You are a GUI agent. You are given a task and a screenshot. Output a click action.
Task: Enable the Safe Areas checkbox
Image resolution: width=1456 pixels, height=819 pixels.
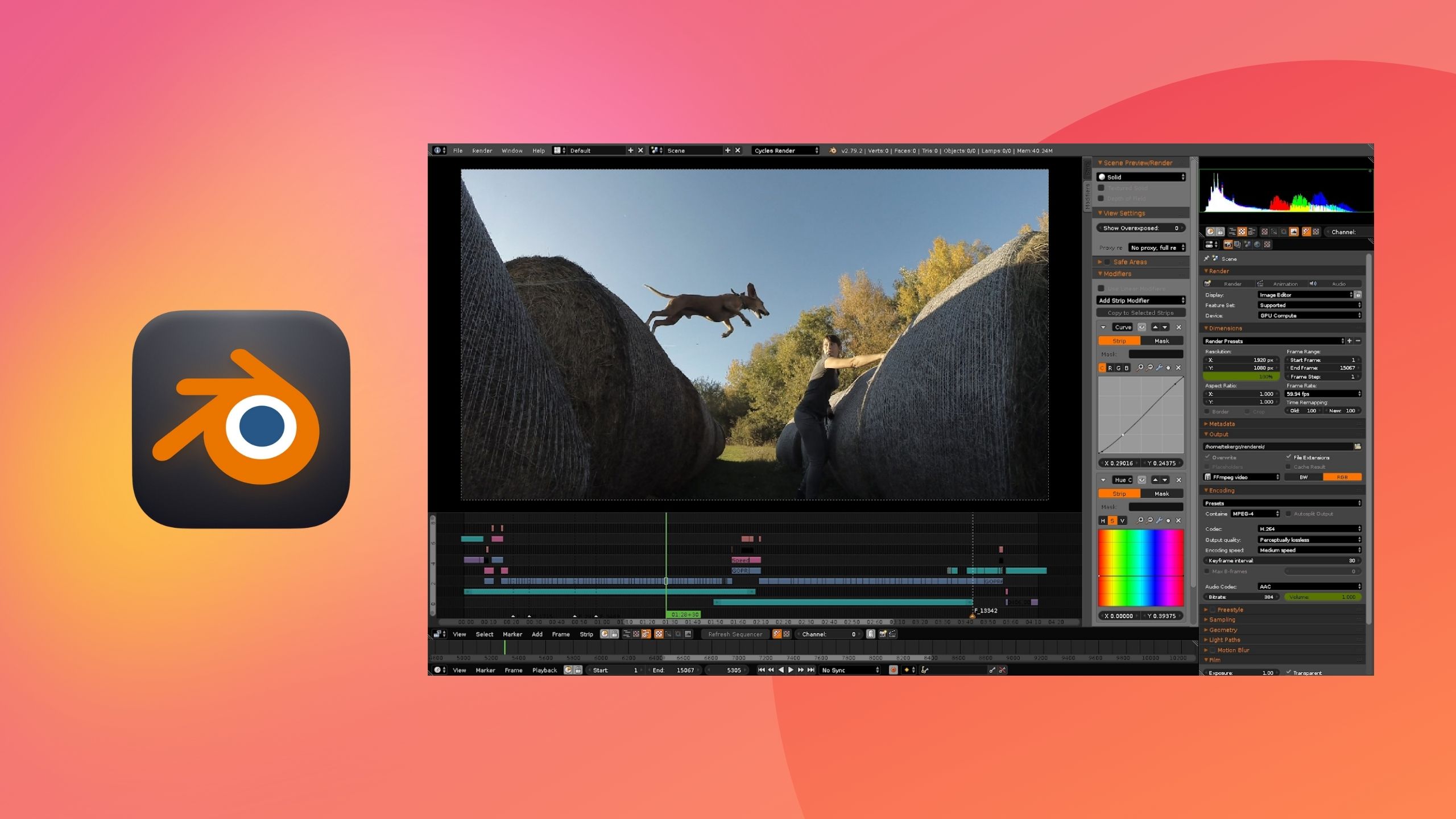[x=1107, y=262]
